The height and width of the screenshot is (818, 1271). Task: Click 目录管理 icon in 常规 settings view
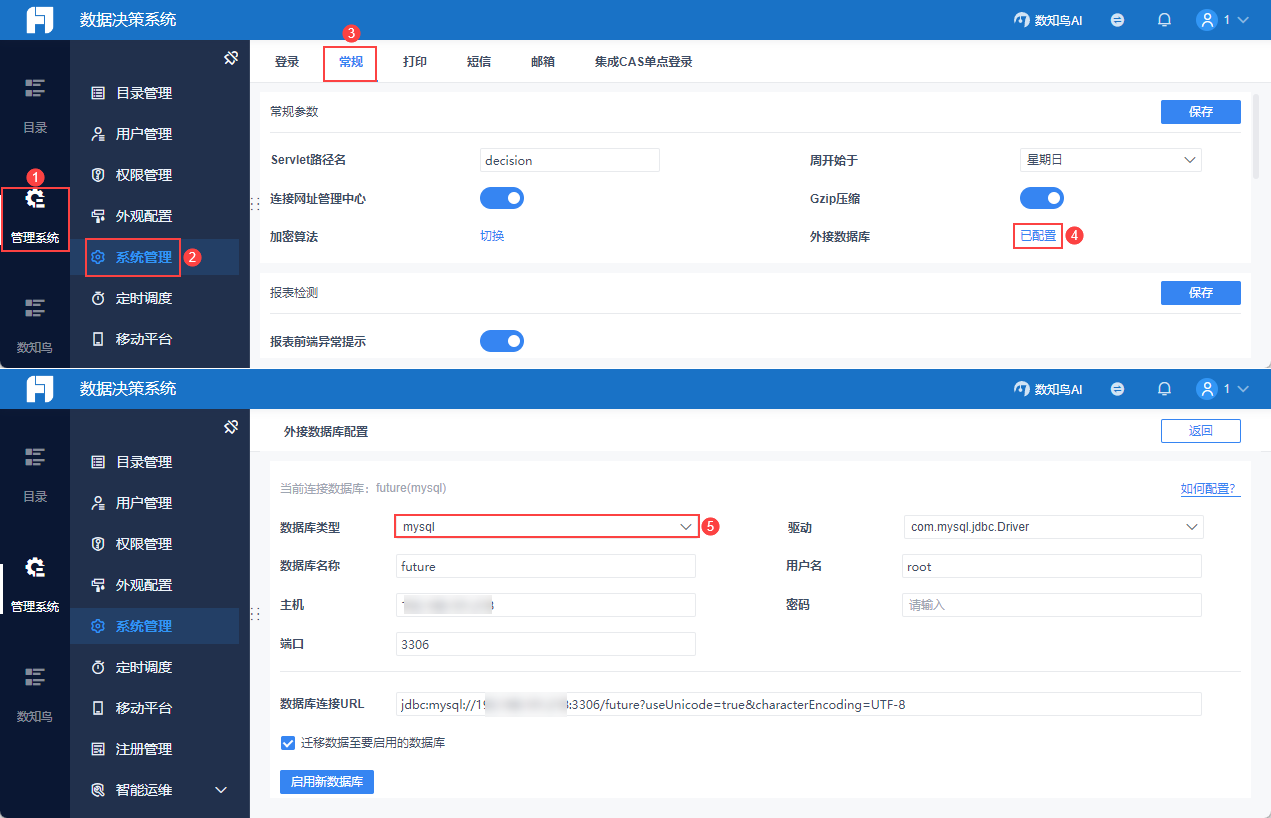tap(98, 93)
